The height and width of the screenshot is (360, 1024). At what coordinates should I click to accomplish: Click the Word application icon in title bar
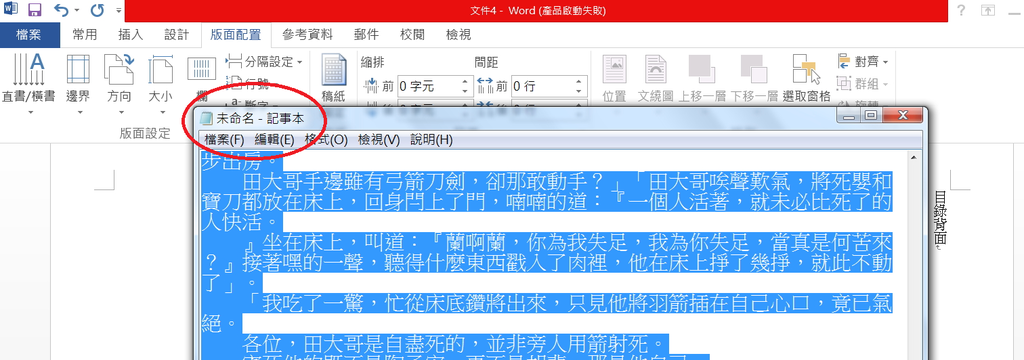coord(11,10)
